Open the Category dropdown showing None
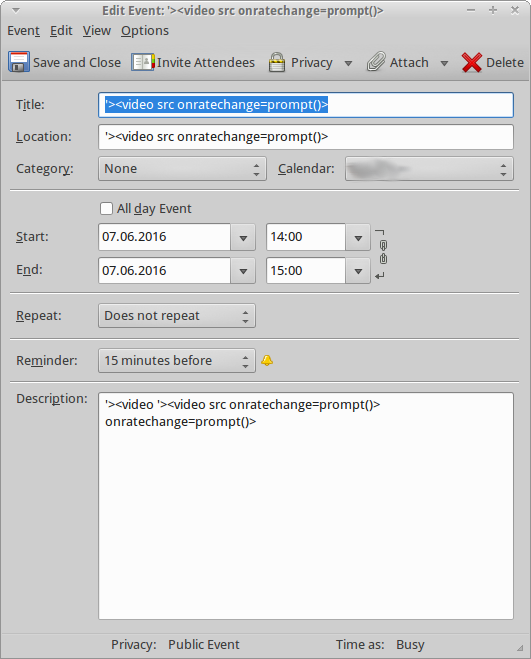Image resolution: width=531 pixels, height=659 pixels. 182,169
